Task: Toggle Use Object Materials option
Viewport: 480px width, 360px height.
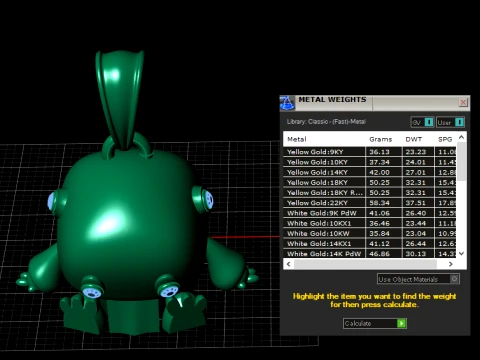Action: point(418,279)
